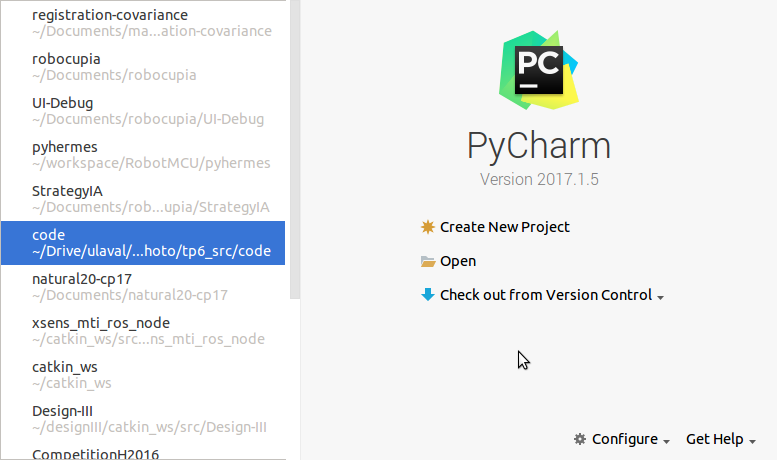Open the Configure menu
This screenshot has width=777, height=460.
click(625, 439)
